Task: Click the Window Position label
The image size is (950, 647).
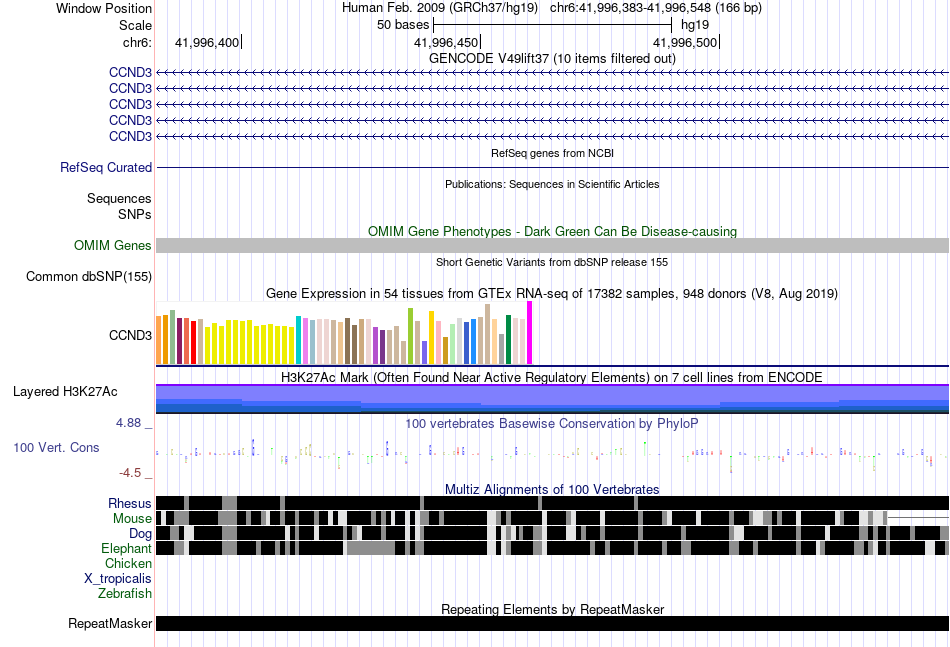Action: pyautogui.click(x=104, y=8)
